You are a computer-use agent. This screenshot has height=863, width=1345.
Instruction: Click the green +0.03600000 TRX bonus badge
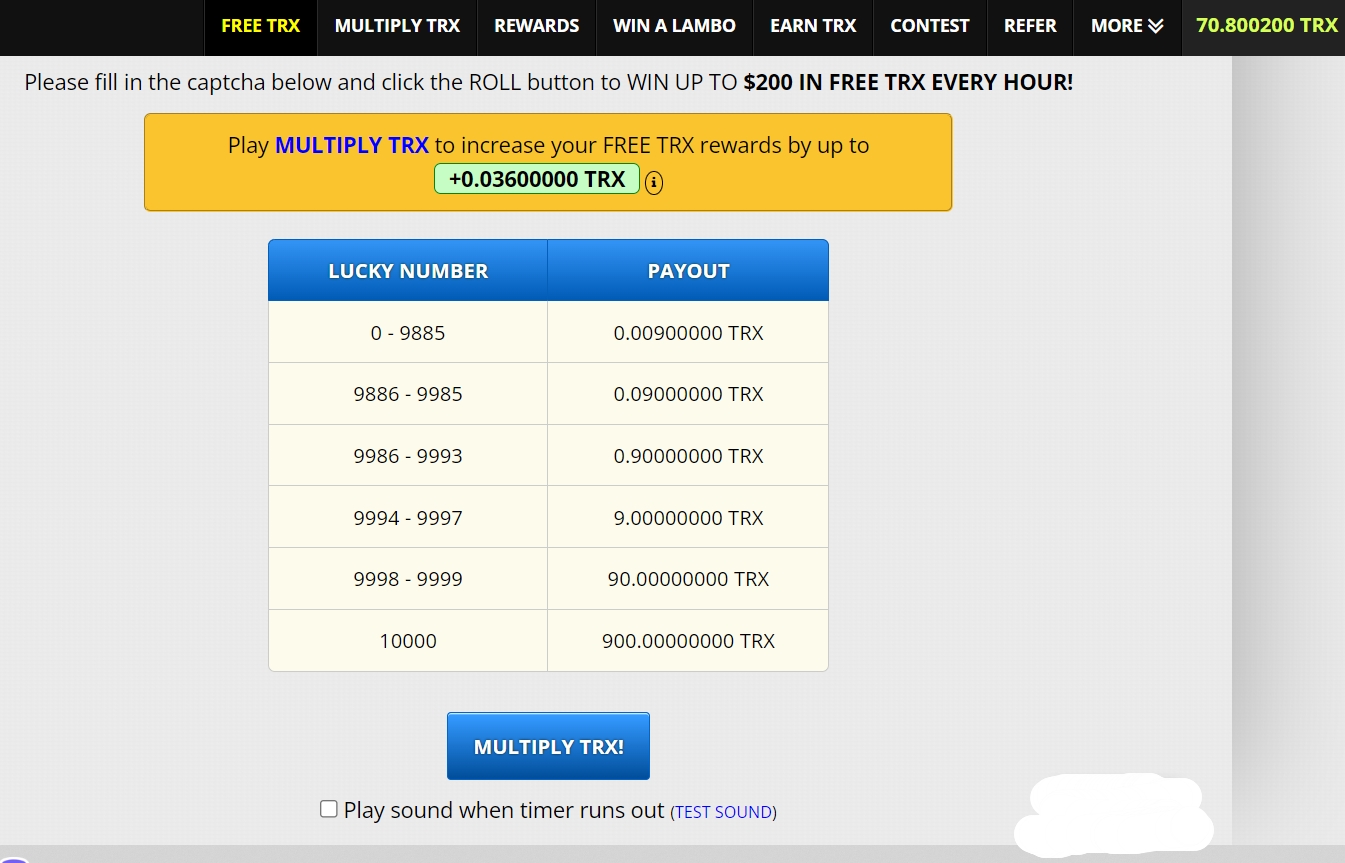pyautogui.click(x=537, y=179)
